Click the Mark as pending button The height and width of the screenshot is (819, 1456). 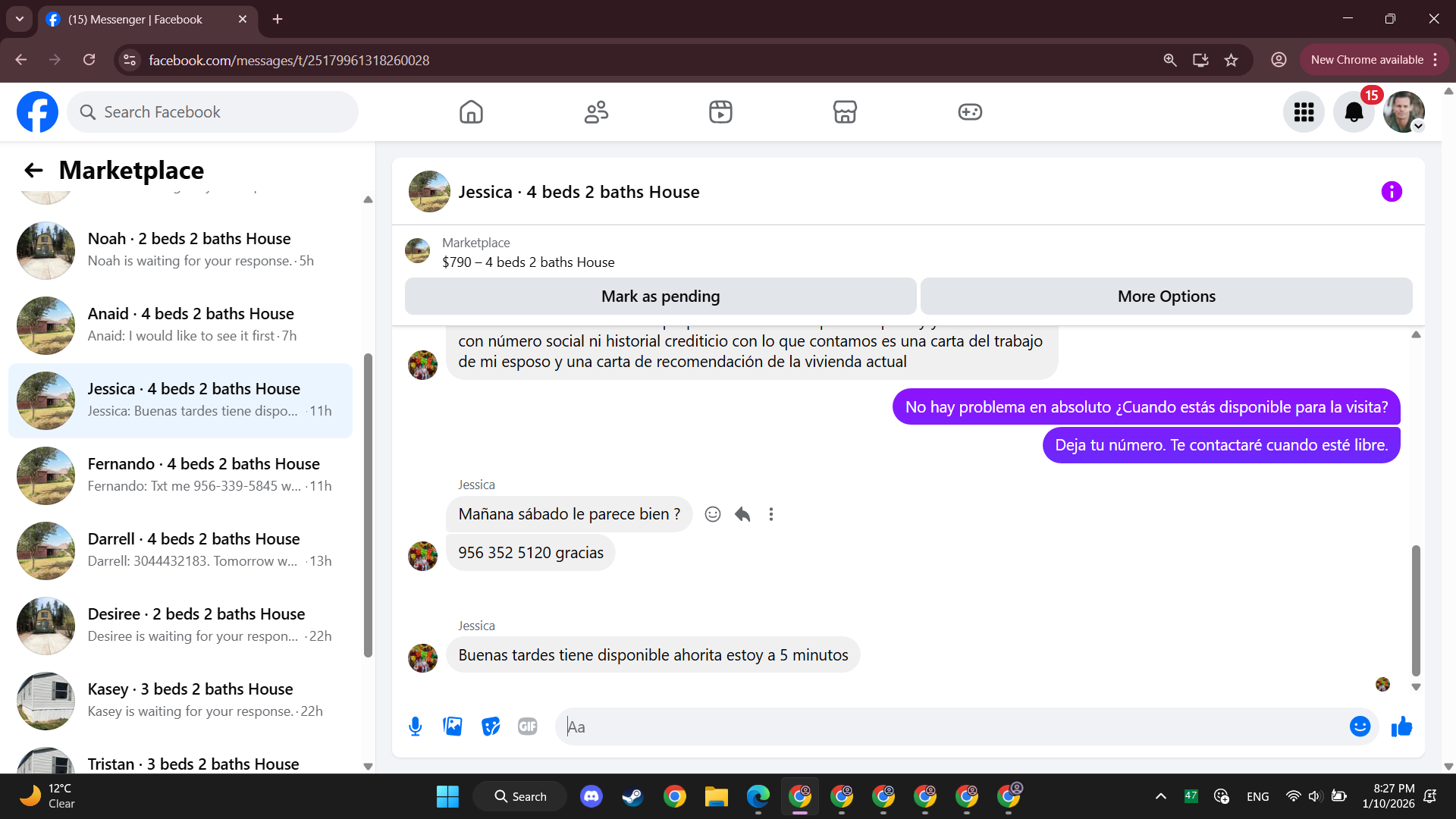pos(661,297)
